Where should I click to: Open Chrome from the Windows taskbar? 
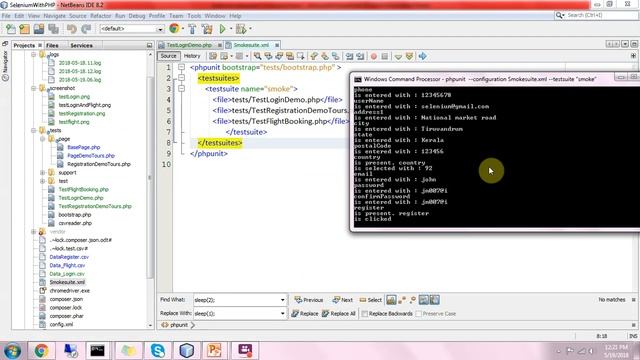click(40, 351)
